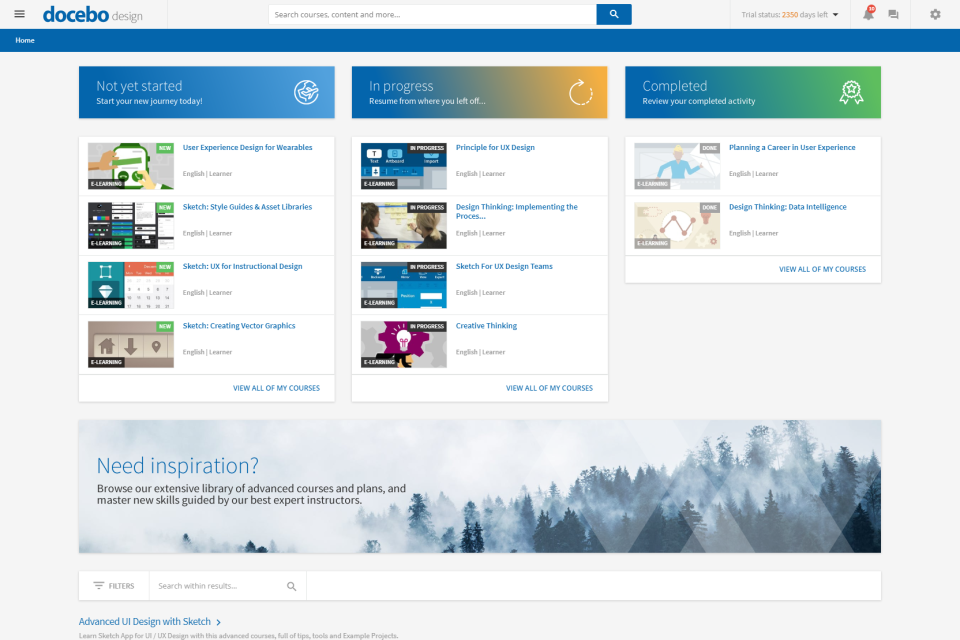Expand Advanced UI Design with Sketch chevron
960x640 pixels.
point(219,622)
